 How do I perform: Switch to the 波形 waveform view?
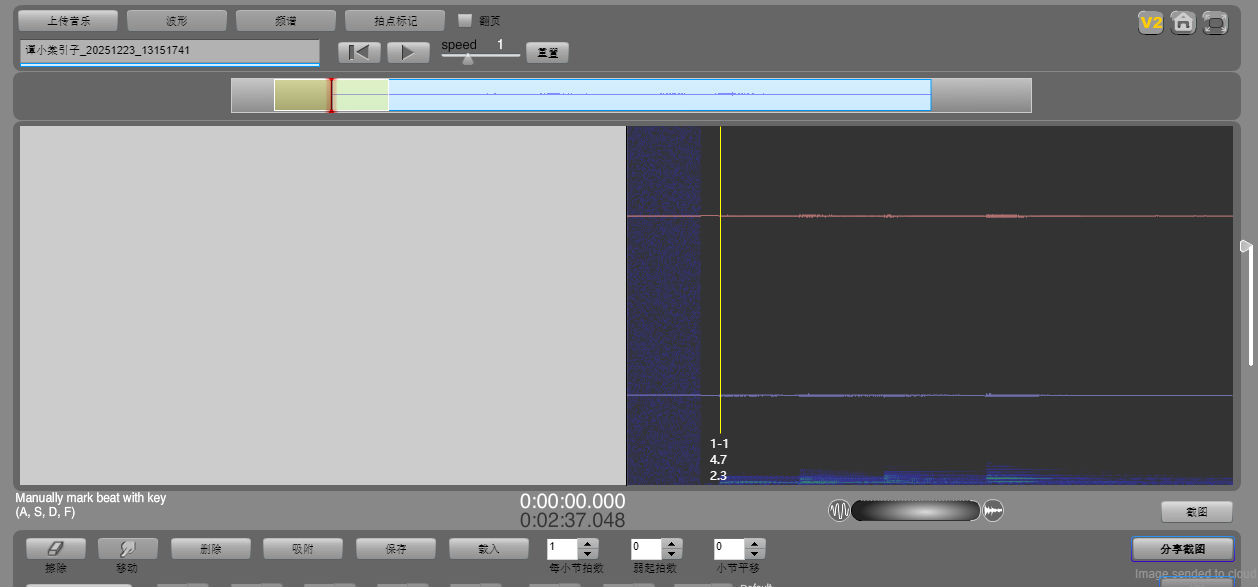coord(177,20)
